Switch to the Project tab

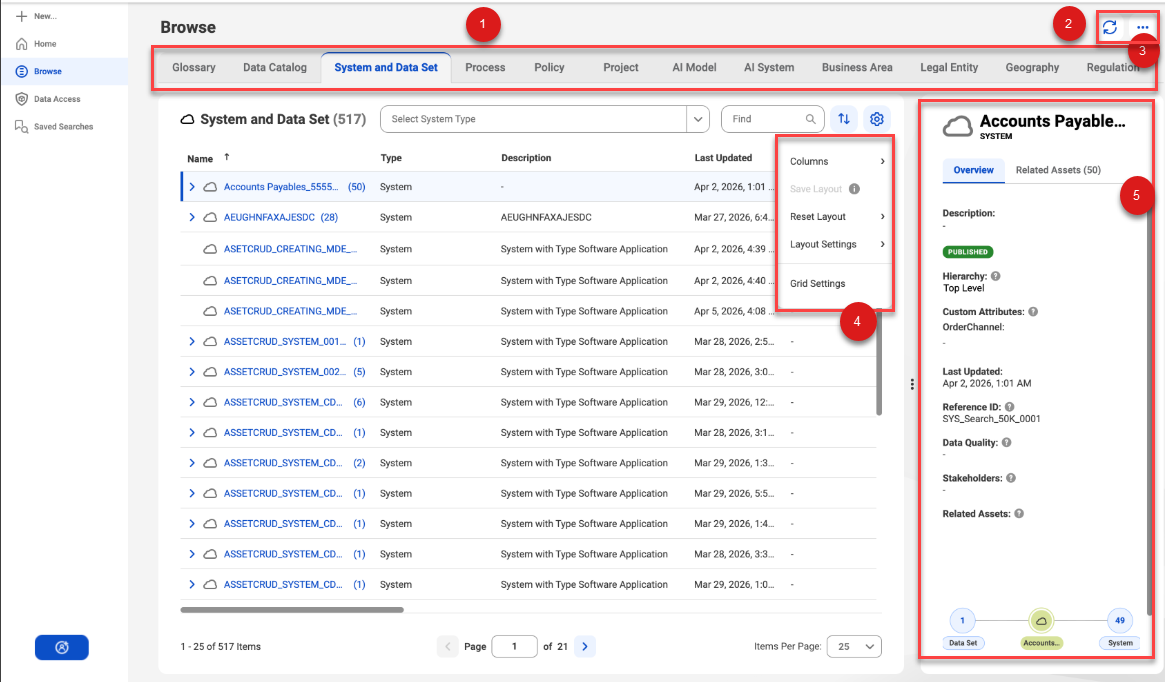point(620,68)
